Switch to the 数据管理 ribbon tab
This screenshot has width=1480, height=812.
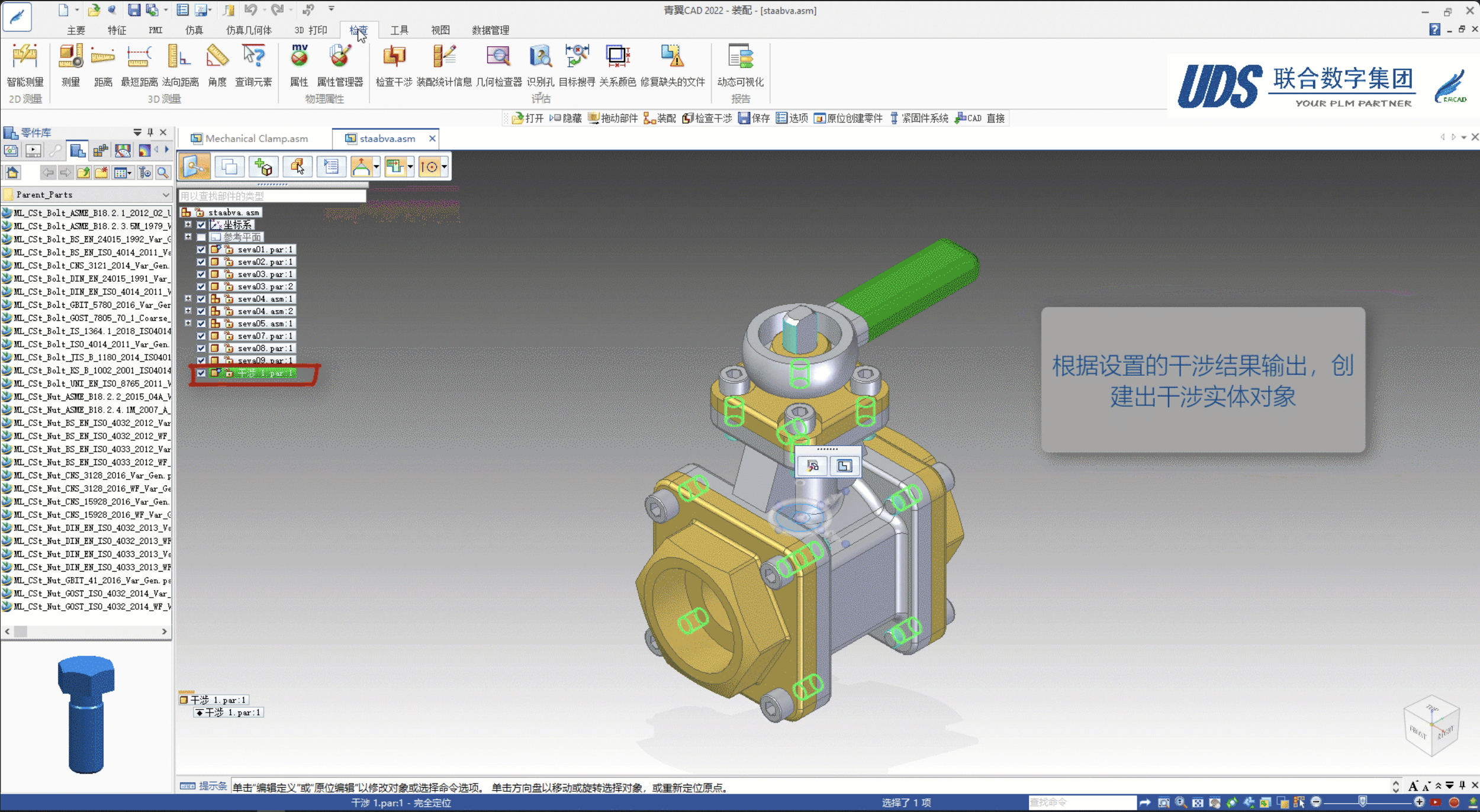pos(490,30)
